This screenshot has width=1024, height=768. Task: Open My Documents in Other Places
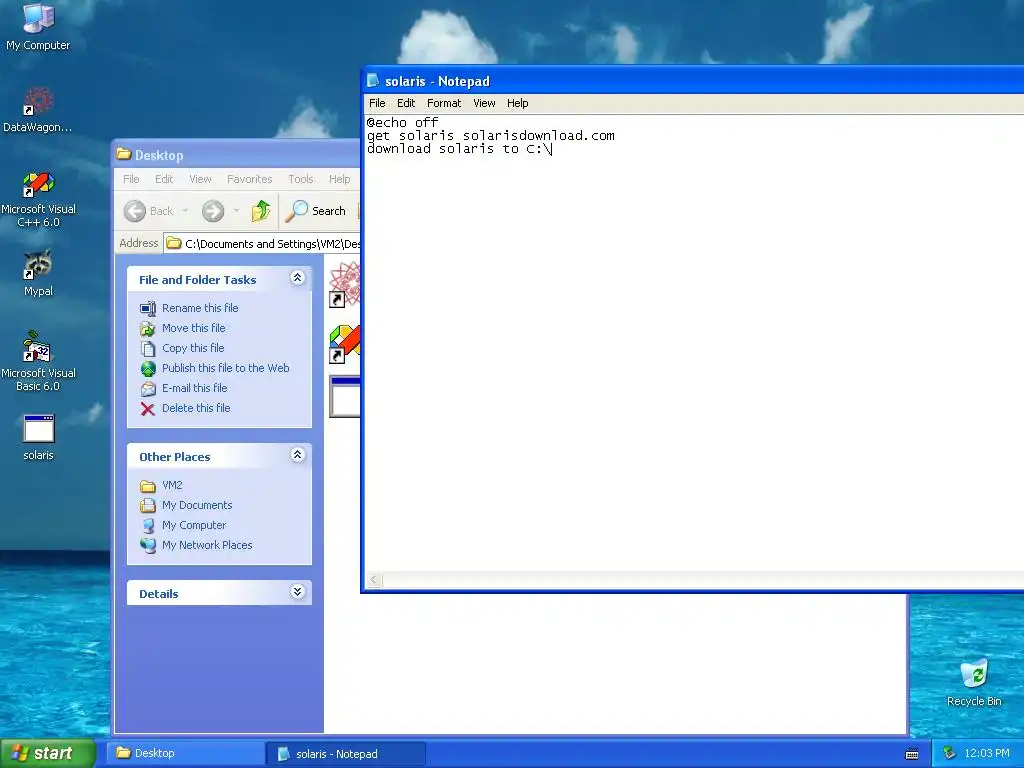coord(197,505)
